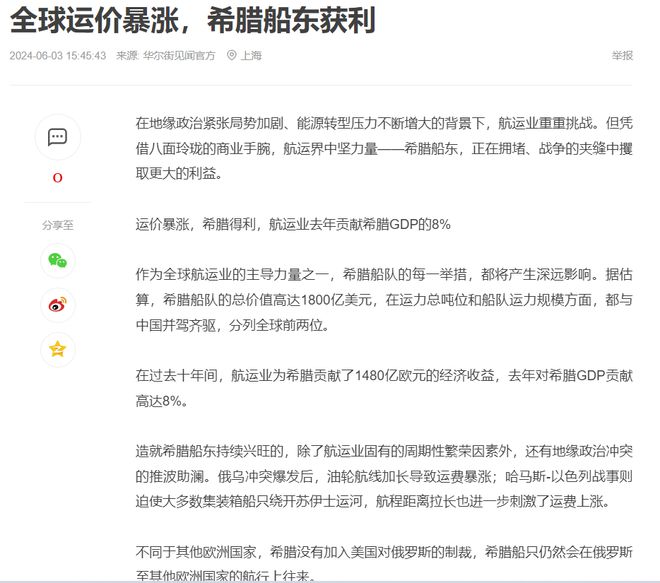Click the 举报 report link
The height and width of the screenshot is (583, 660).
coord(622,56)
